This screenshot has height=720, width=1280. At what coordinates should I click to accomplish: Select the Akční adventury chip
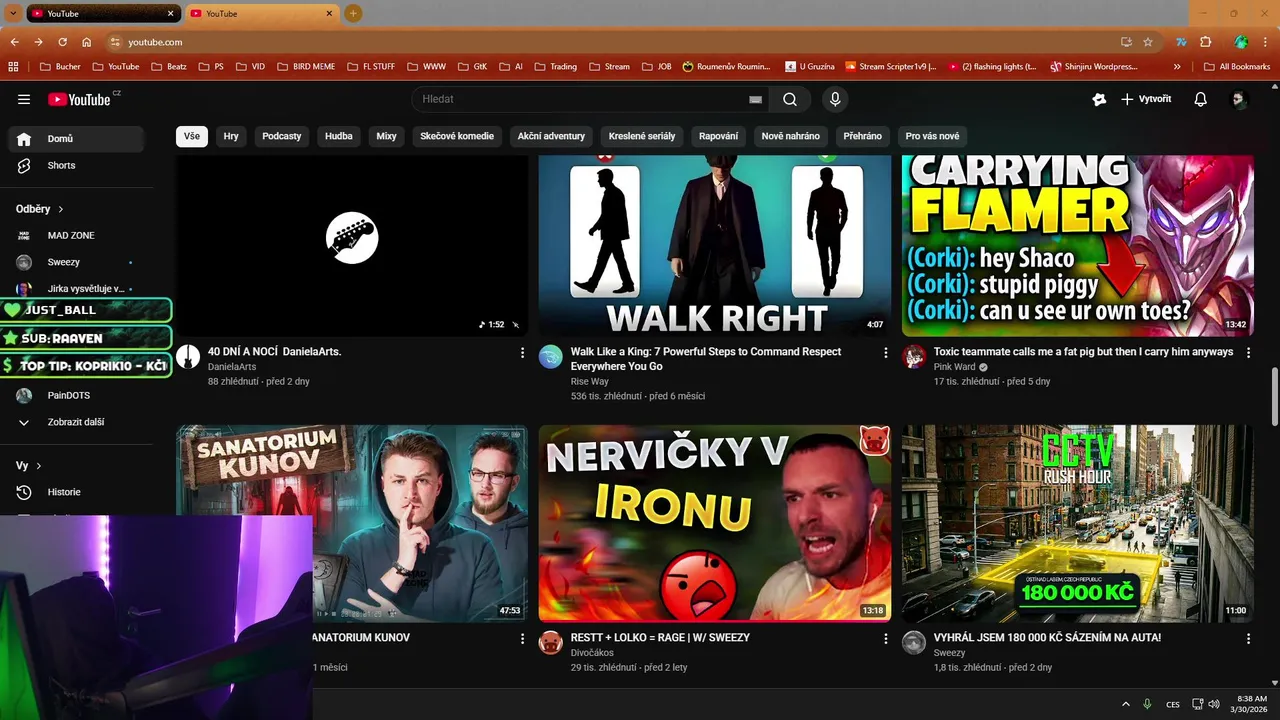551,136
